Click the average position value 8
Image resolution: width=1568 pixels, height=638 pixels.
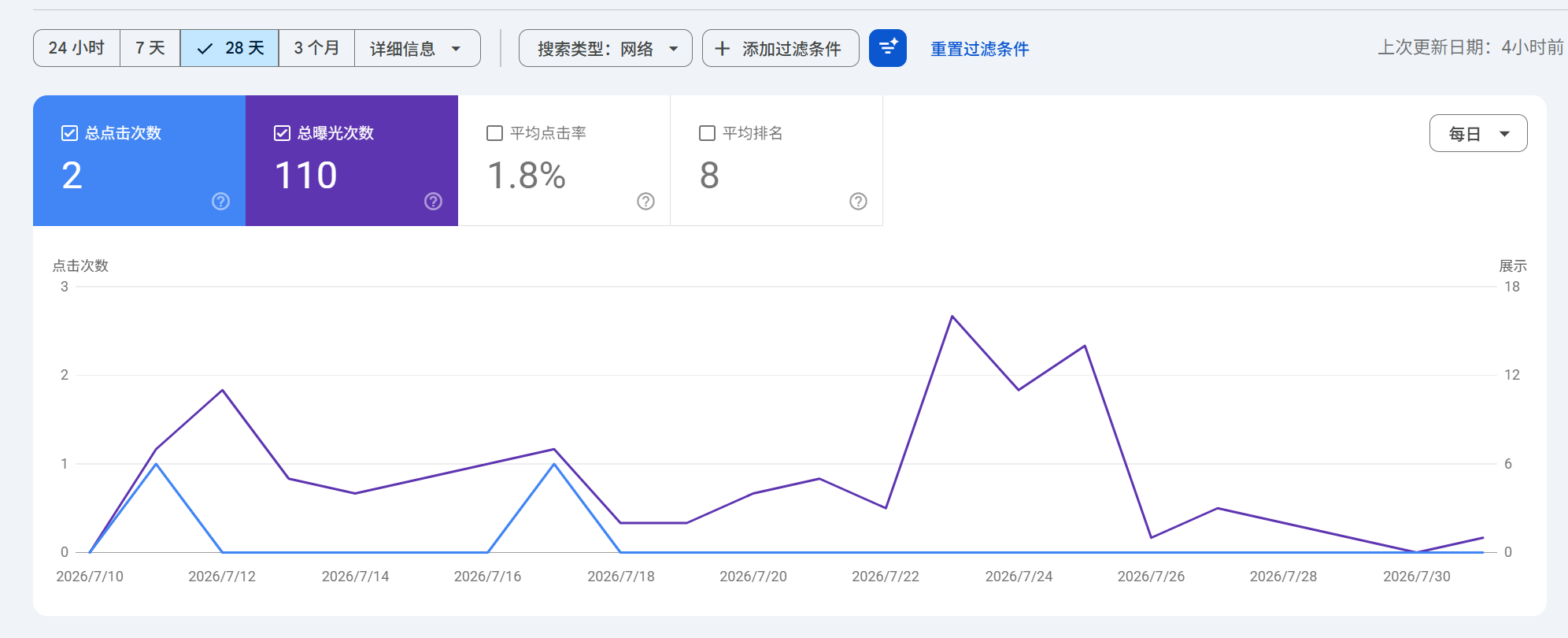pos(709,175)
